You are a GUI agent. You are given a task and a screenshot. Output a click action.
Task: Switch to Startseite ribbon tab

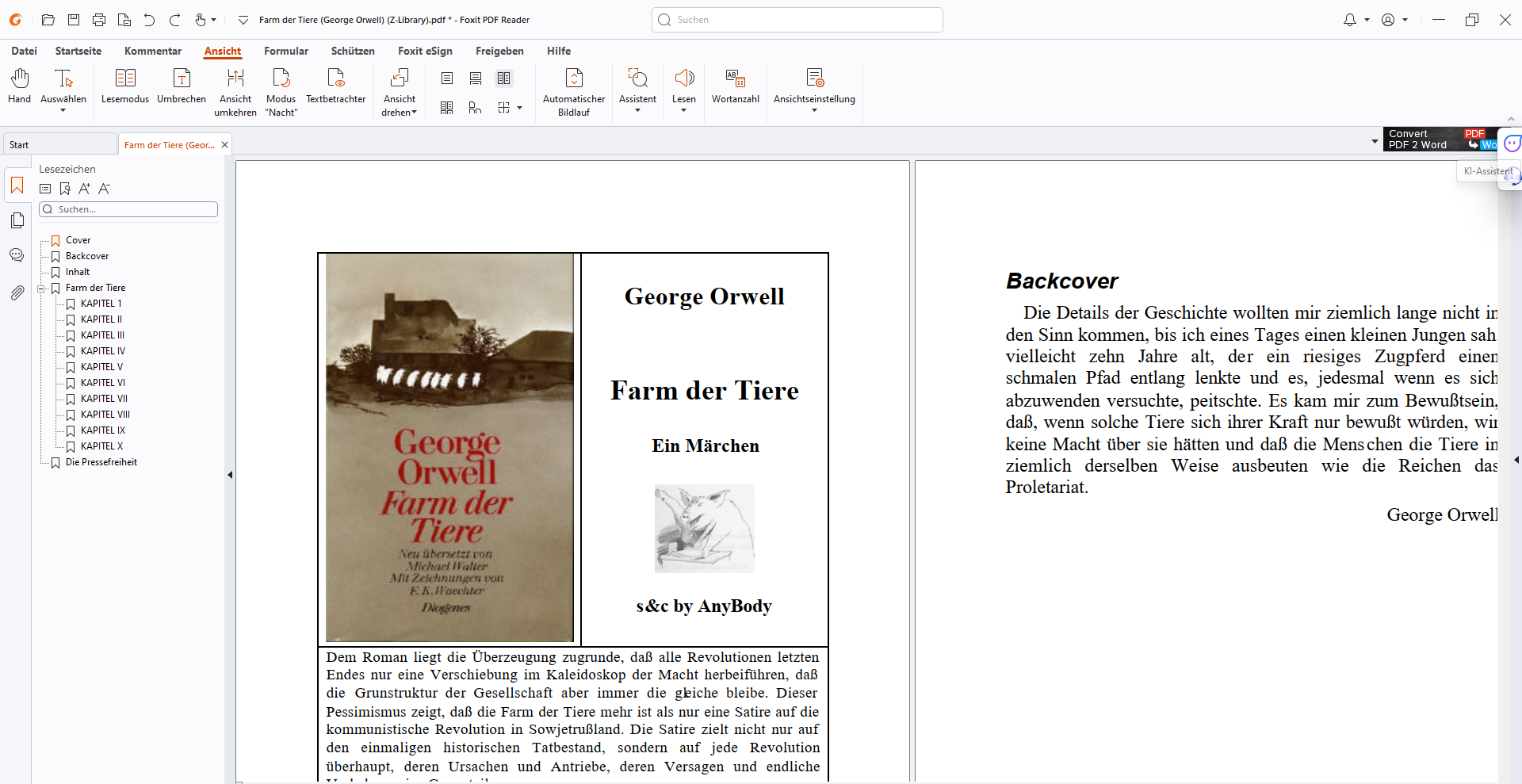tap(78, 51)
